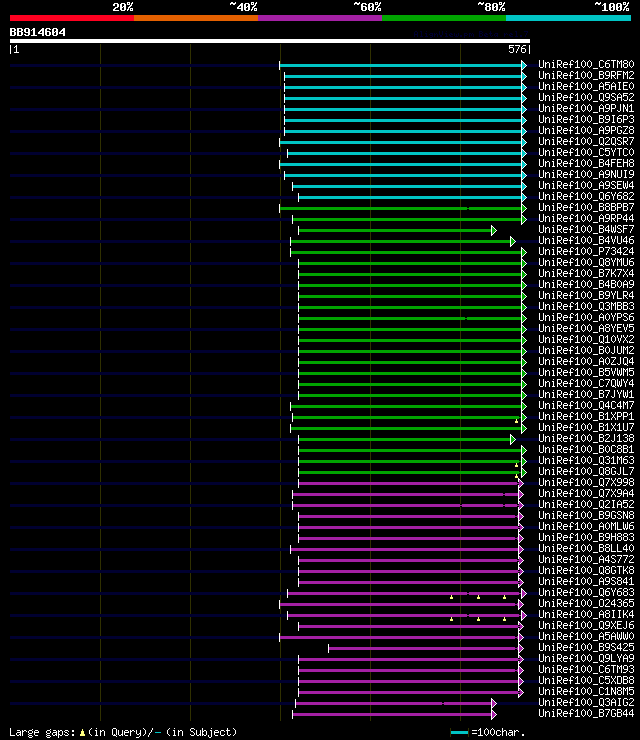This screenshot has height=740, width=640.
Task: Select hit label UniRef100_B5VWM5
Action: click(586, 372)
